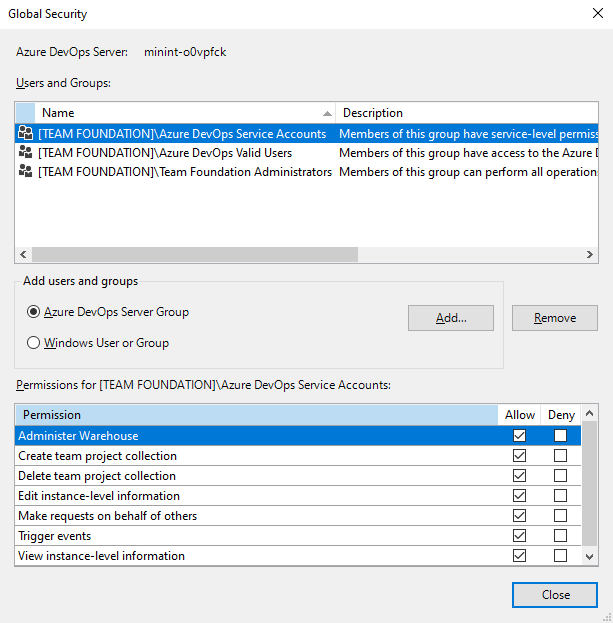Select the Azure DevOps Server Group radio button
This screenshot has width=613, height=623.
pos(33,312)
